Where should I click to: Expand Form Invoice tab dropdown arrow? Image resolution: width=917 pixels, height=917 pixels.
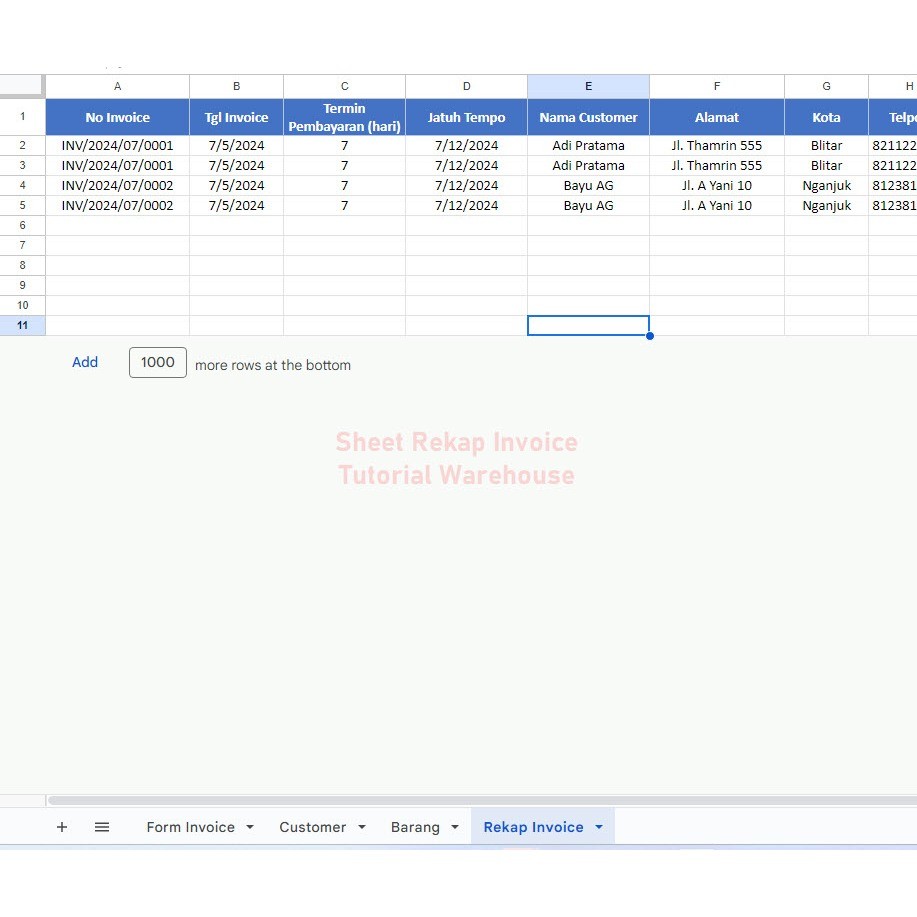pyautogui.click(x=250, y=827)
